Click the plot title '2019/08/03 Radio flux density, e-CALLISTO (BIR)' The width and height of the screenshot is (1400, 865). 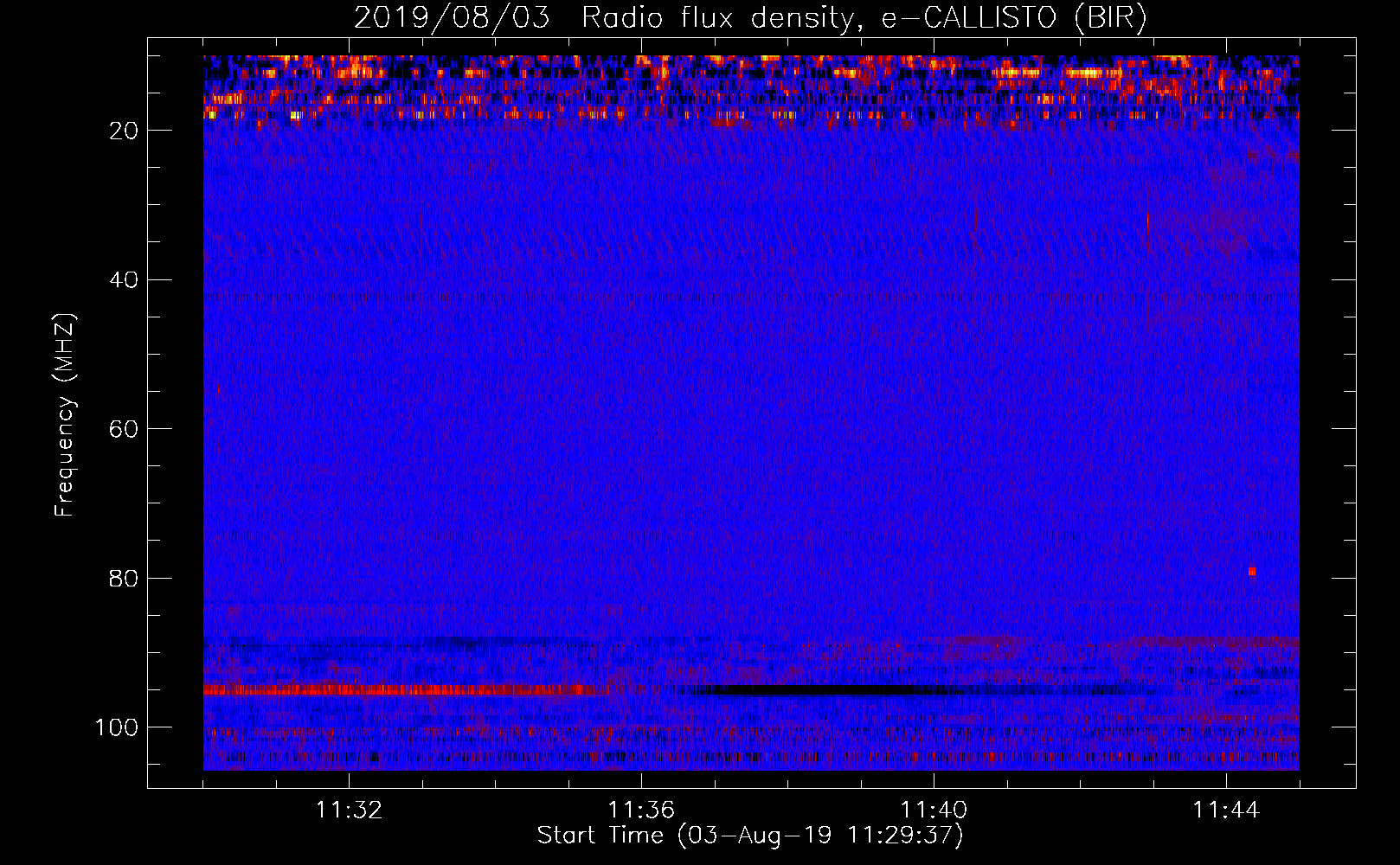click(x=750, y=18)
